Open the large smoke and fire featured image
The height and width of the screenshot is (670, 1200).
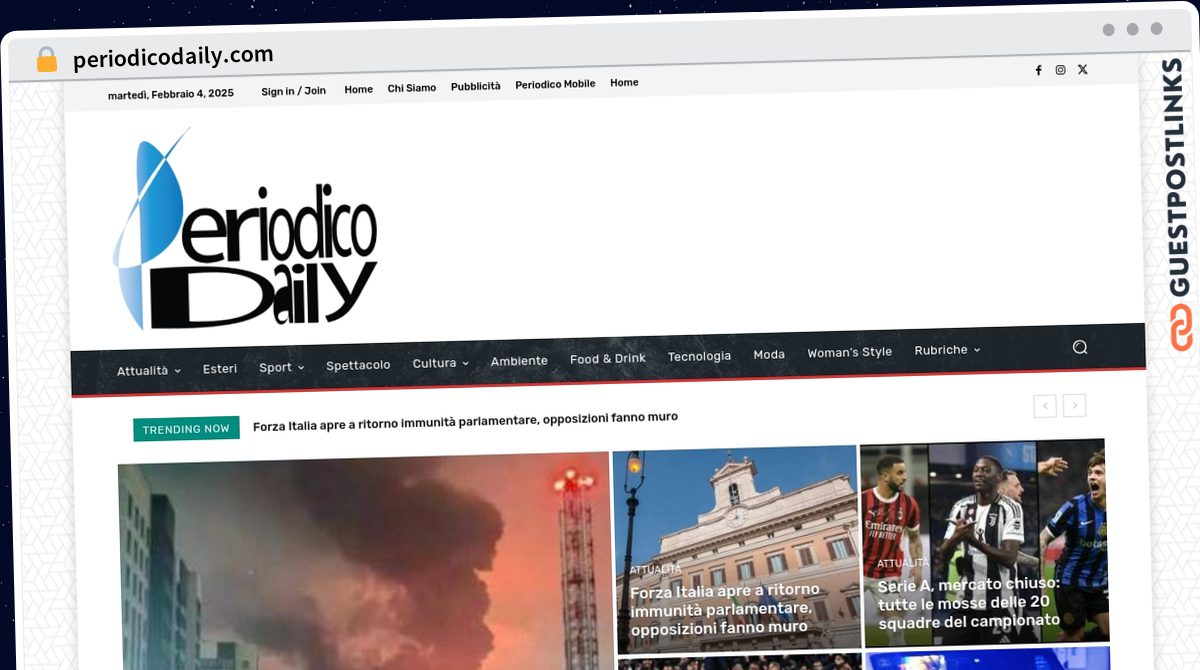pyautogui.click(x=365, y=562)
